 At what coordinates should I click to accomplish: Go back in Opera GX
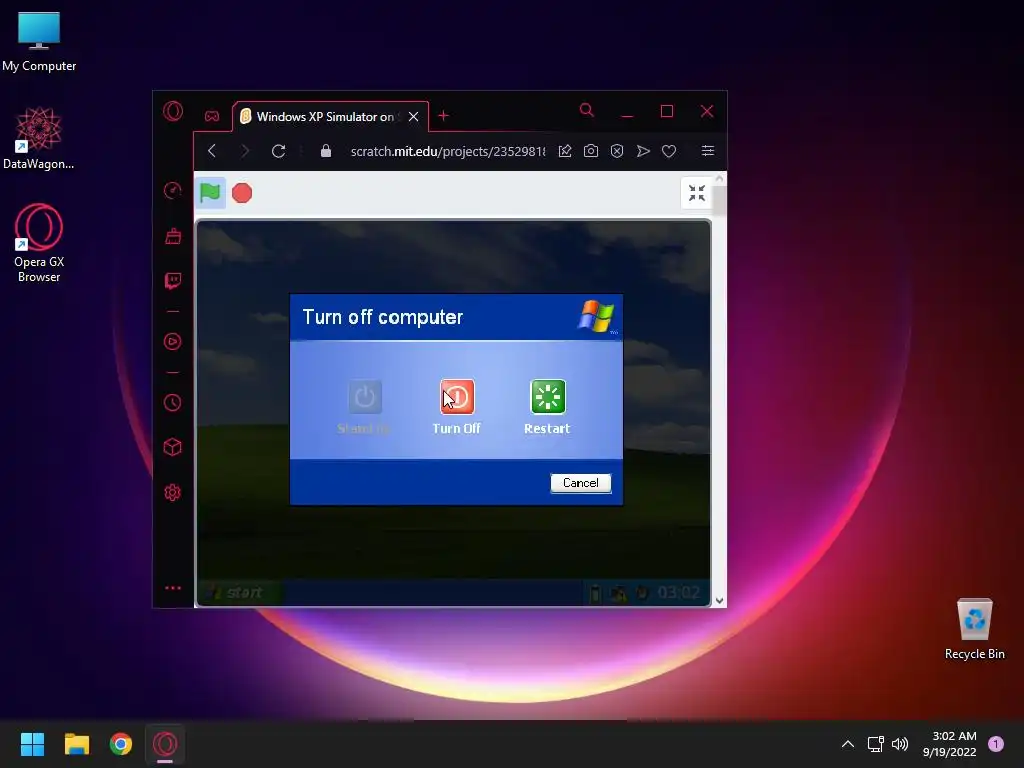[212, 151]
